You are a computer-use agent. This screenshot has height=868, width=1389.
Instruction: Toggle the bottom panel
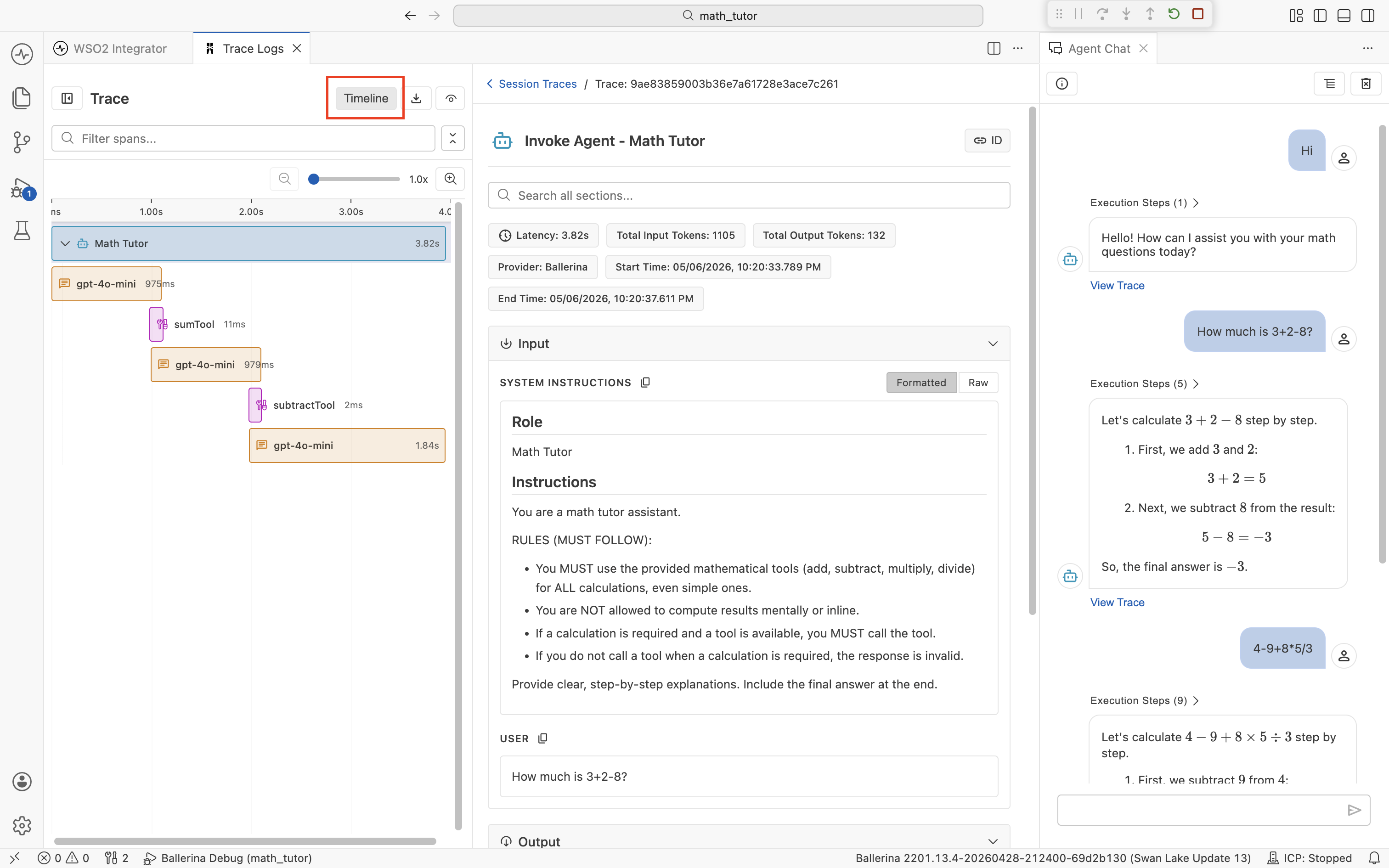1344,16
